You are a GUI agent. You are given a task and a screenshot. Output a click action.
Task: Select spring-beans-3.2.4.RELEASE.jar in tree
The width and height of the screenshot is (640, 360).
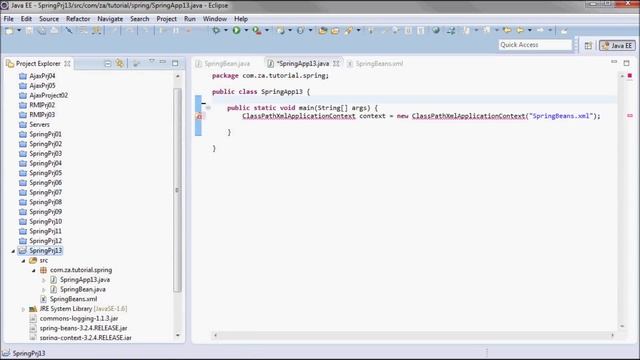(83, 329)
